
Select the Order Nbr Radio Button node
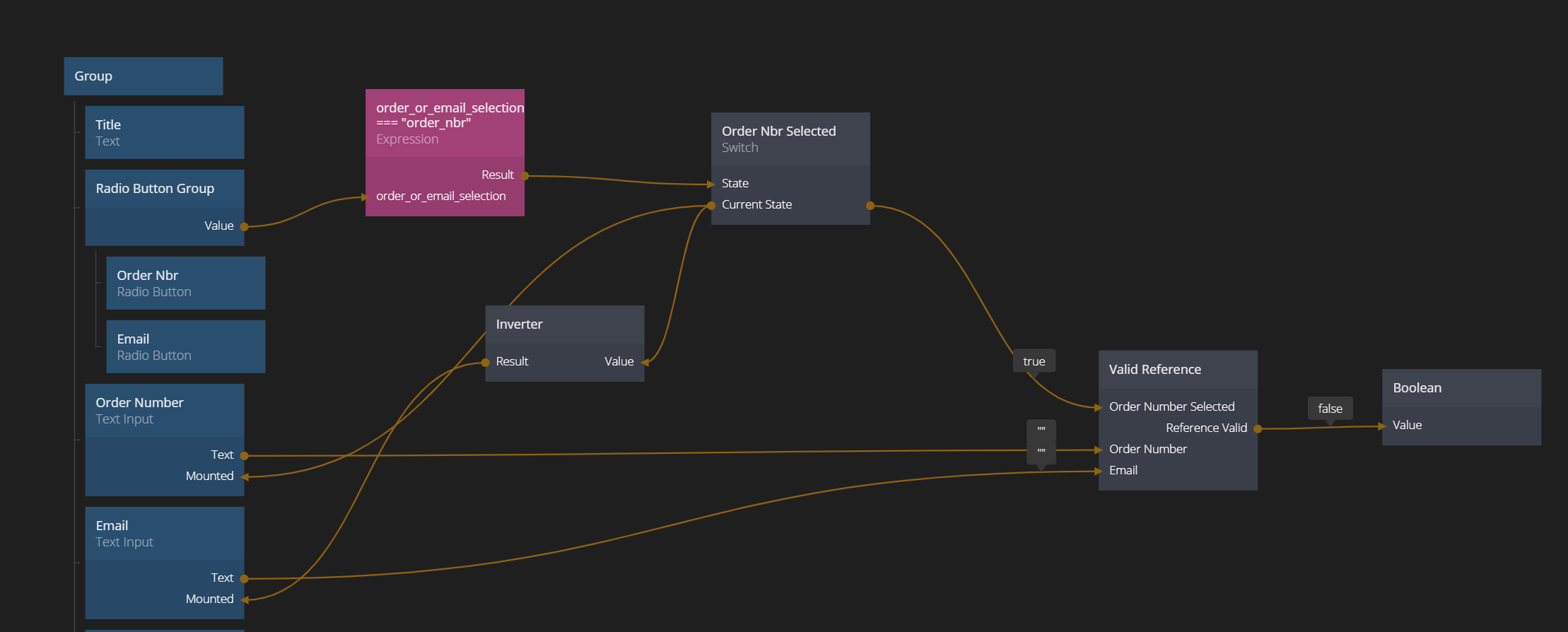pos(185,283)
